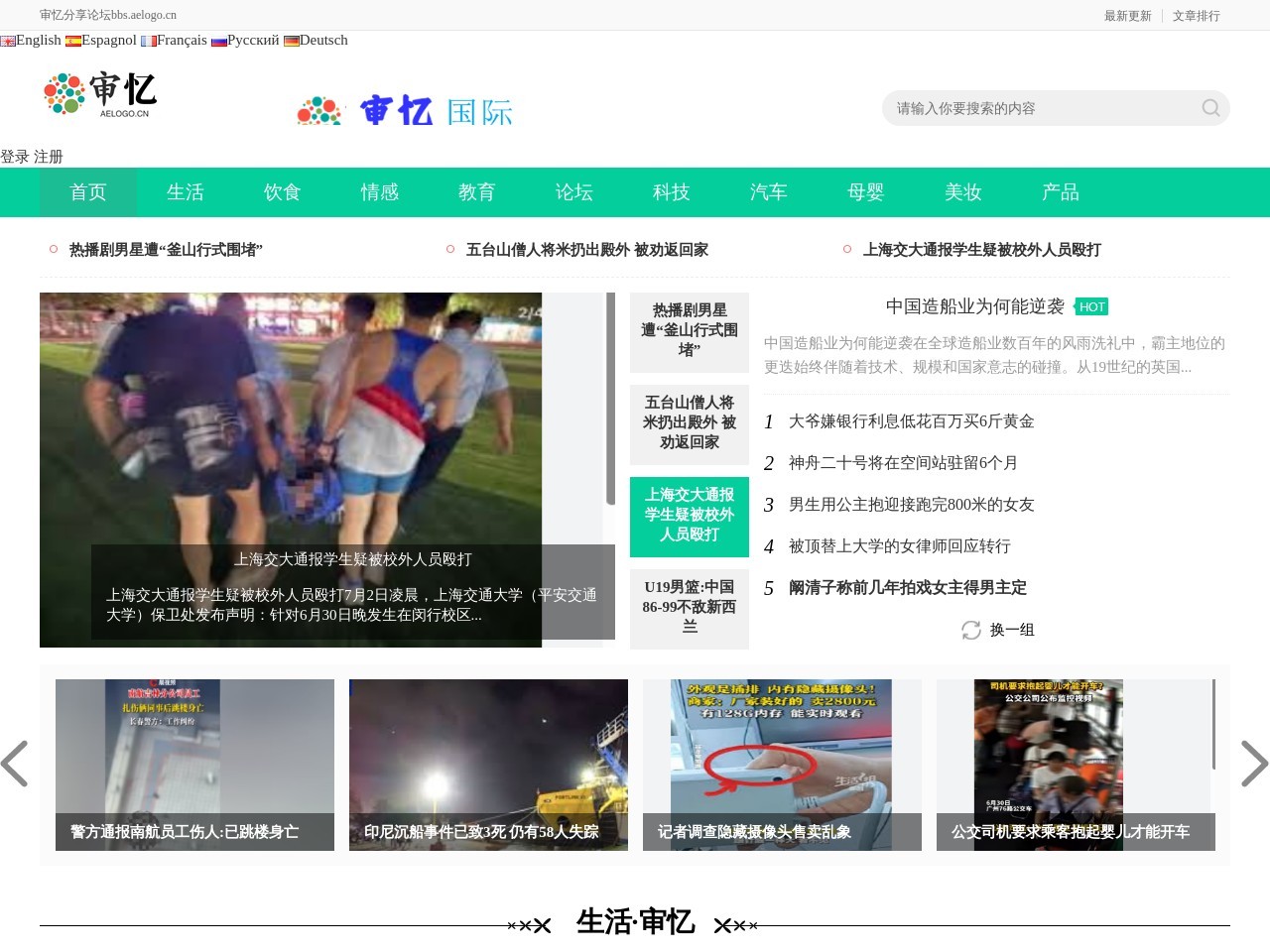The height and width of the screenshot is (952, 1270).
Task: Open the previous carousel page with left arrow
Action: click(x=17, y=765)
